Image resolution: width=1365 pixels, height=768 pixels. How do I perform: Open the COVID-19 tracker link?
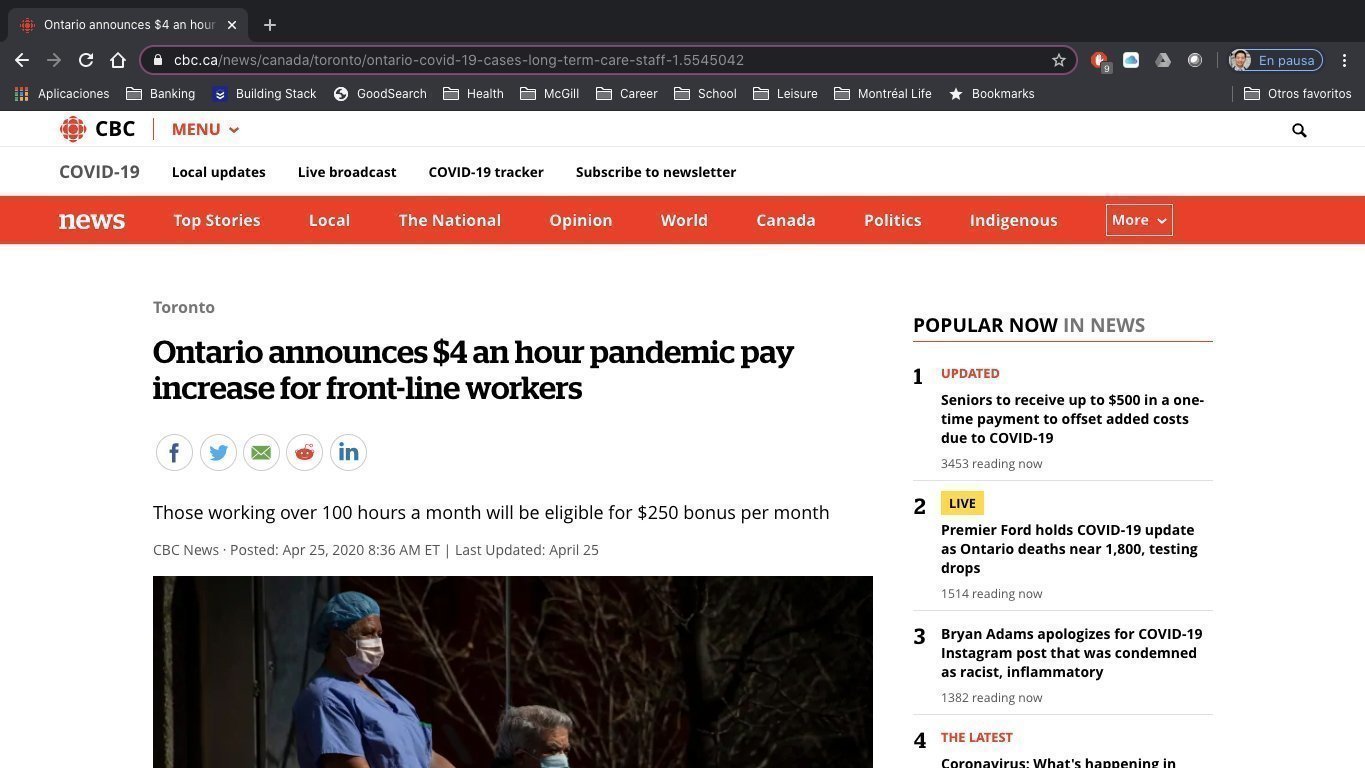click(x=486, y=172)
